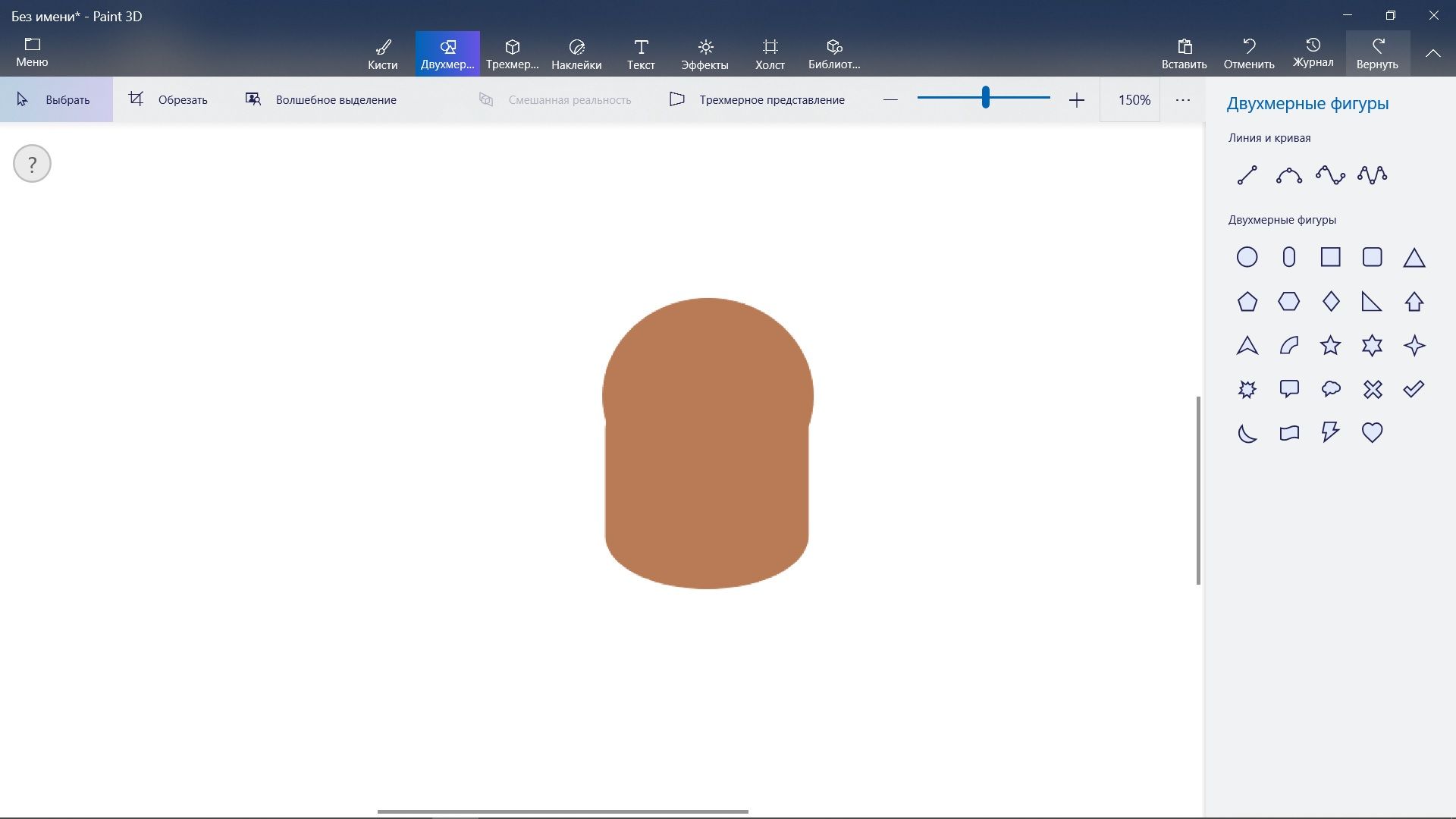1456x819 pixels.
Task: Choose the Starburst shape
Action: pos(1247,389)
